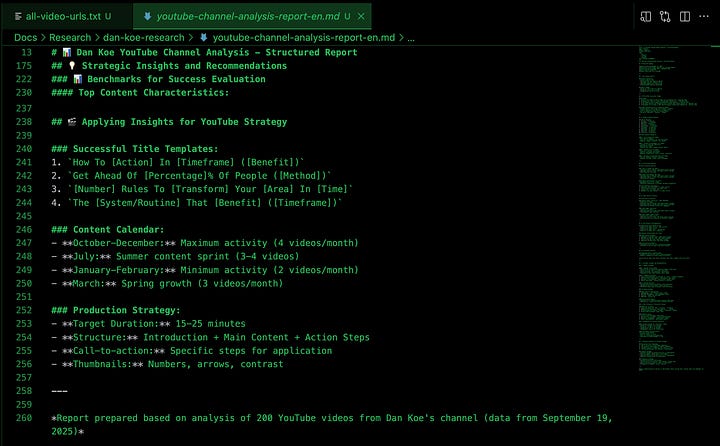
Task: Split the editor to the right
Action: point(685,17)
